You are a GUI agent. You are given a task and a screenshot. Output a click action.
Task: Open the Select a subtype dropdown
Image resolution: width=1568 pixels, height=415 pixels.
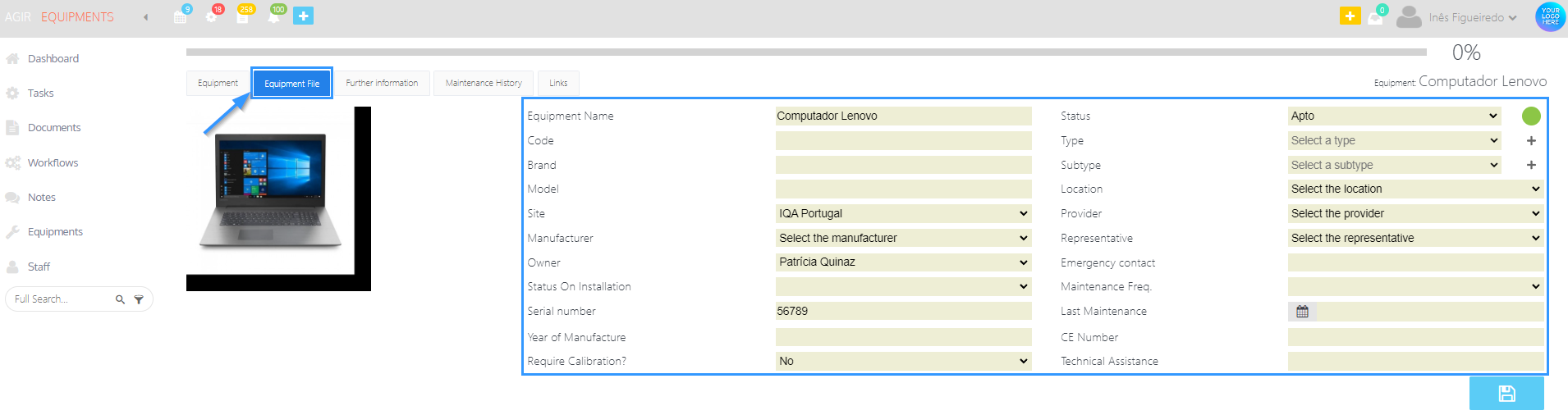click(1395, 165)
